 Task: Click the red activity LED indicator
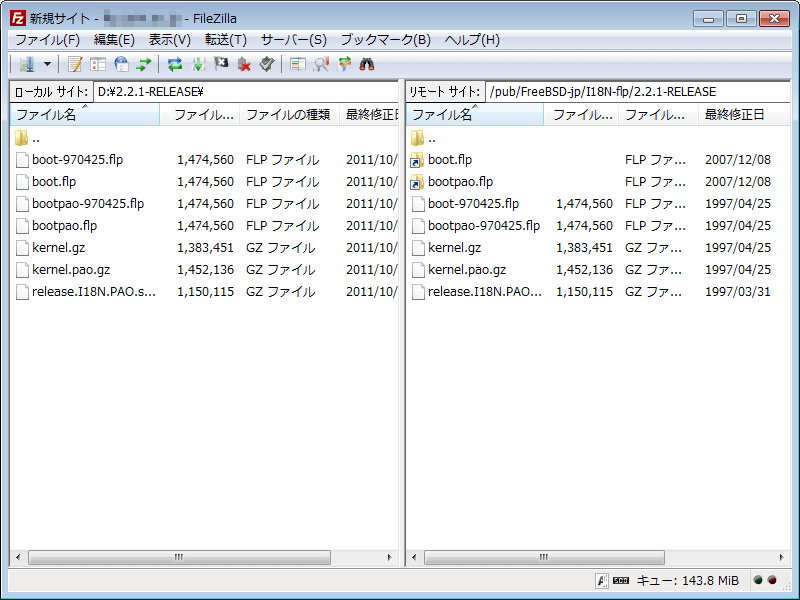[x=772, y=580]
